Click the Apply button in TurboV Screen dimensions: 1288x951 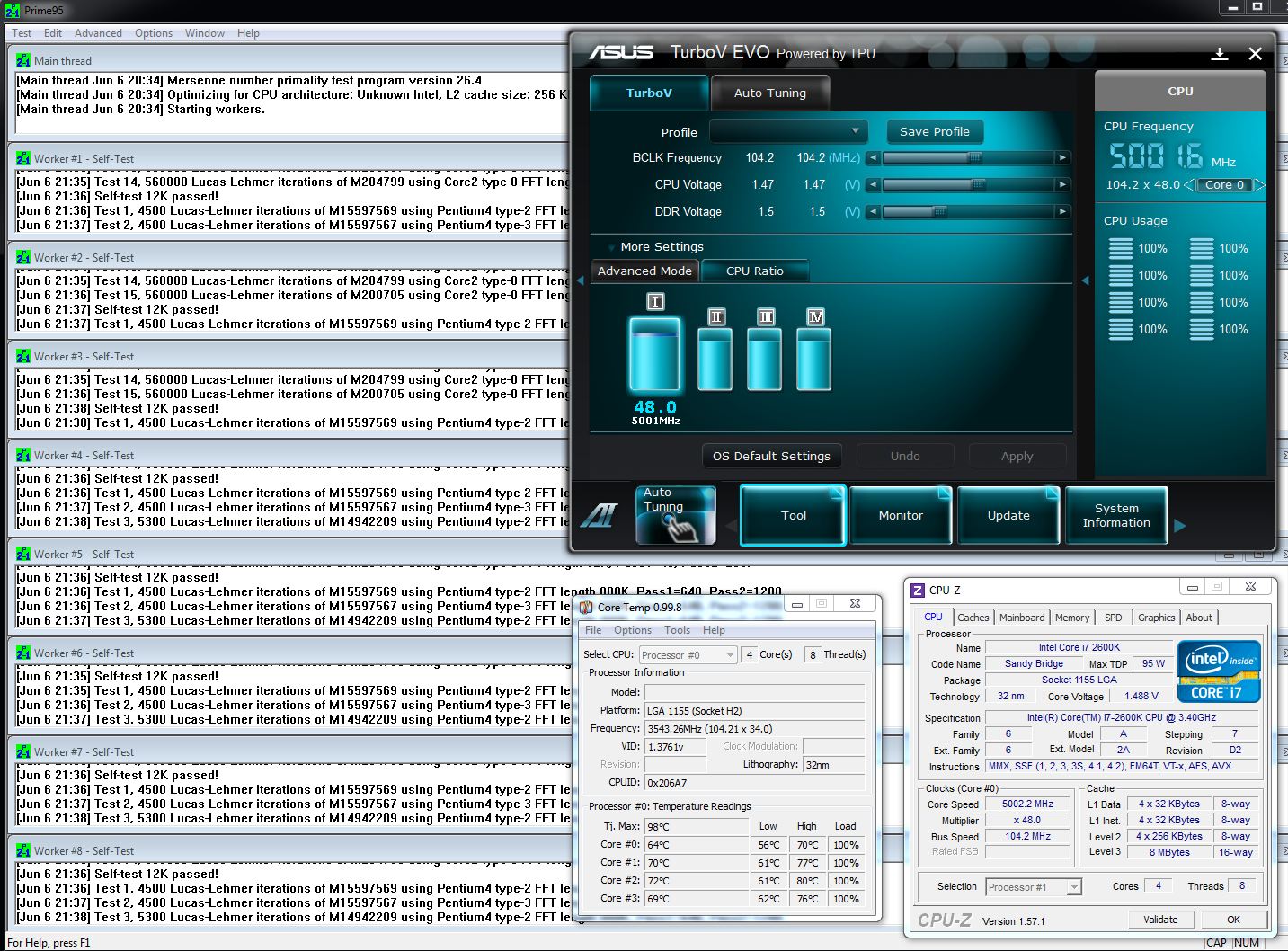click(x=1017, y=456)
